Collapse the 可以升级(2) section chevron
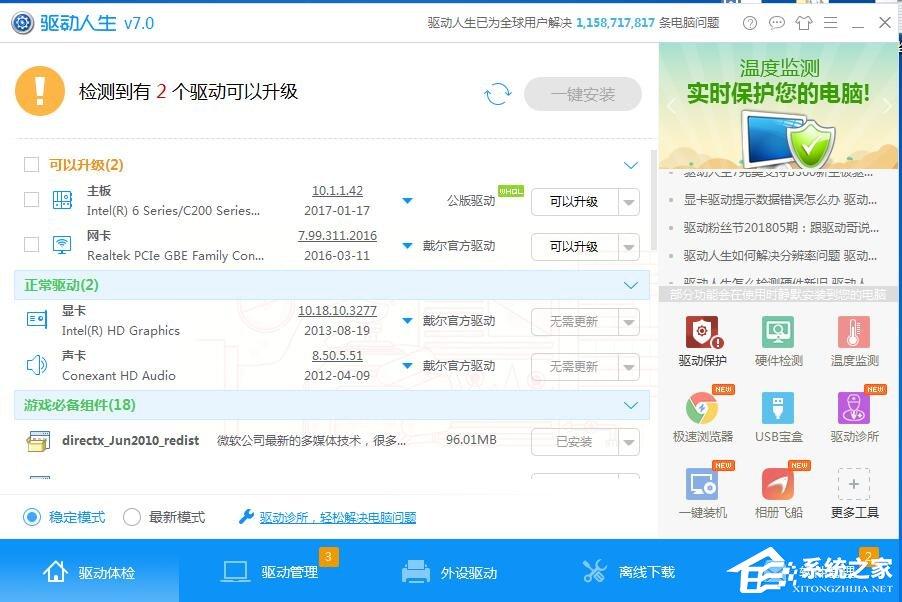Screen dimensions: 902x602 [x=631, y=165]
